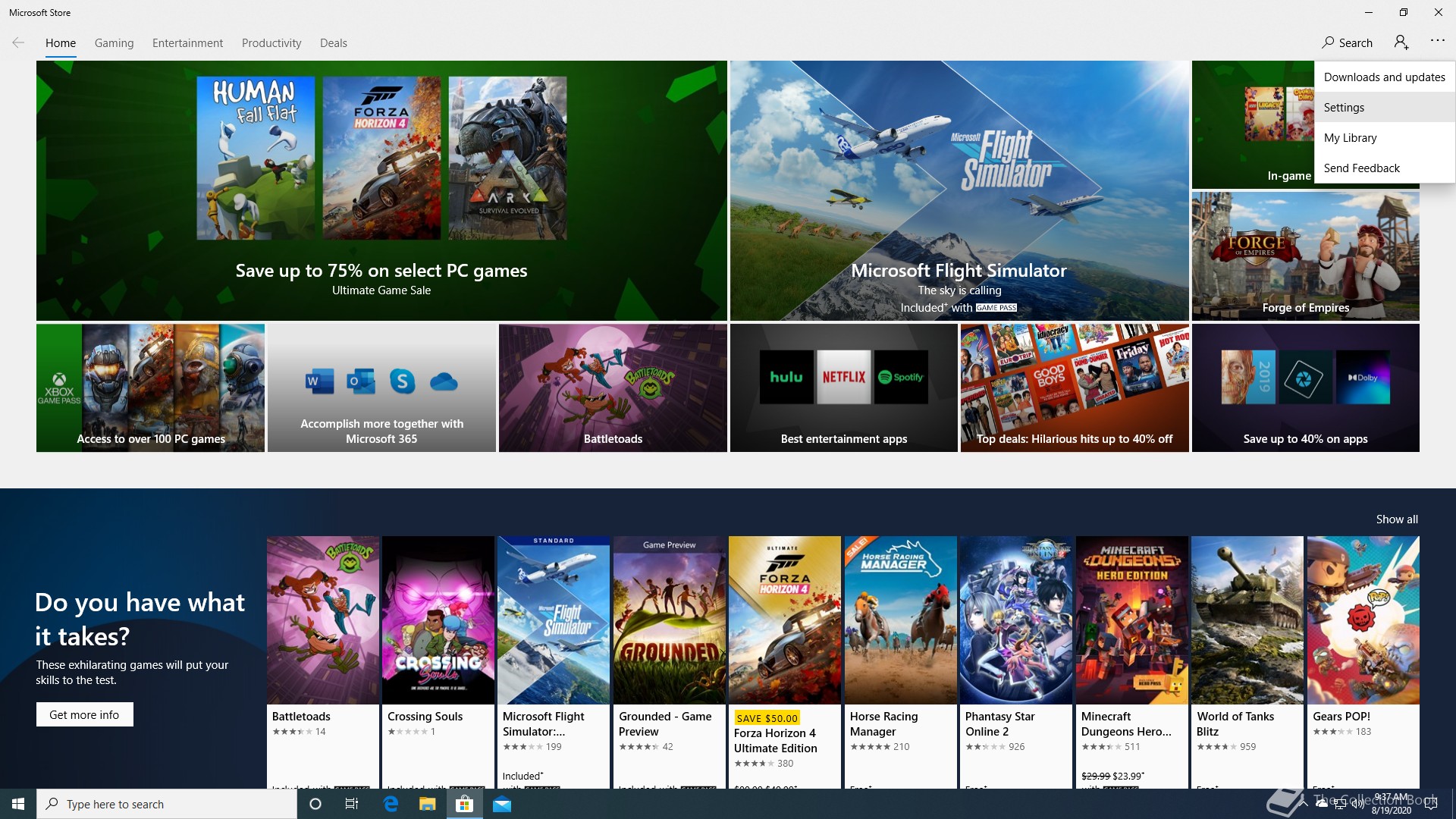The image size is (1456, 819).
Task: Open Microsoft Flight Simulator Standard card
Action: tap(554, 662)
